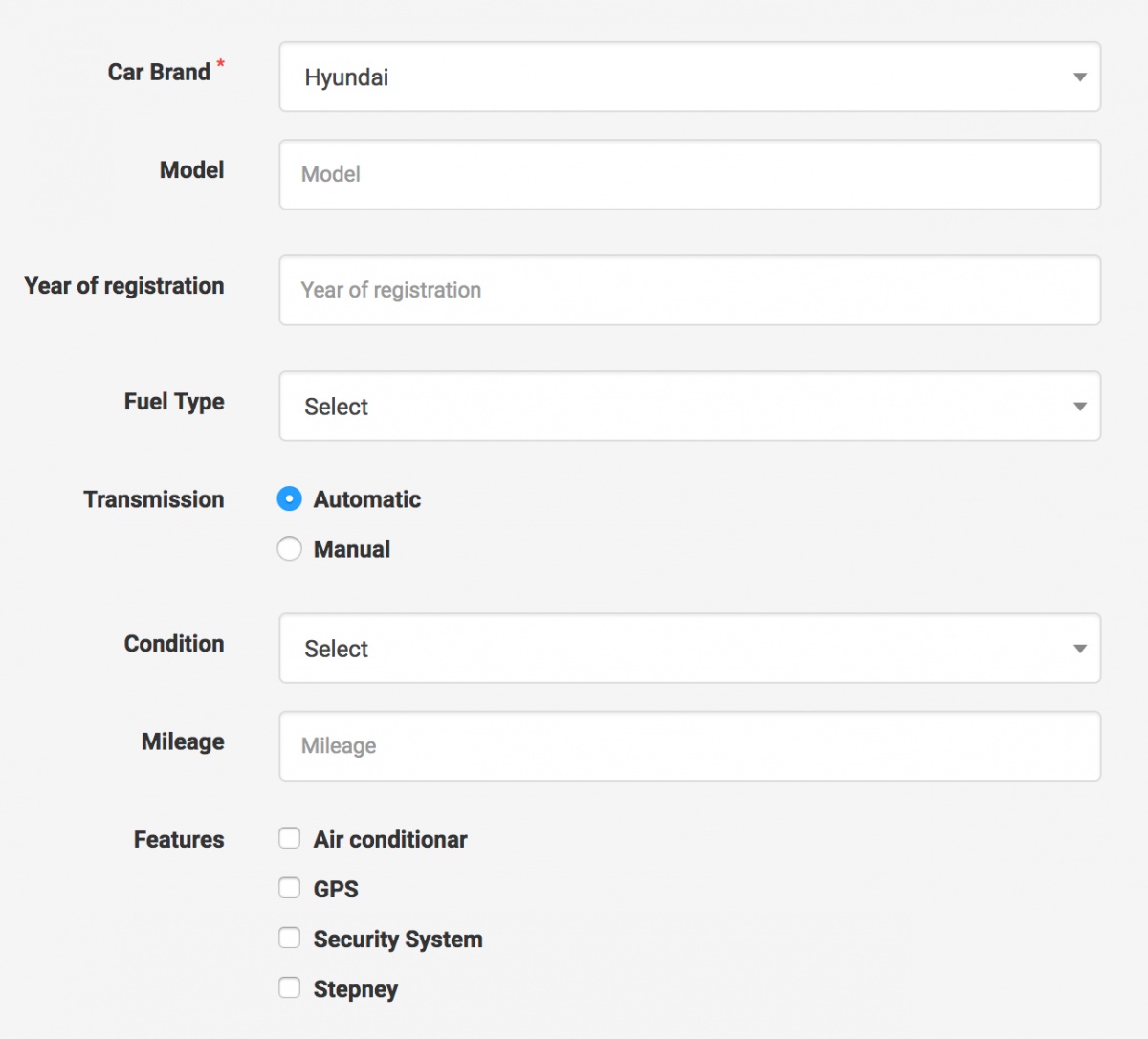Click the Fuel Type field label
Screen dimensions: 1148x1039
point(174,402)
